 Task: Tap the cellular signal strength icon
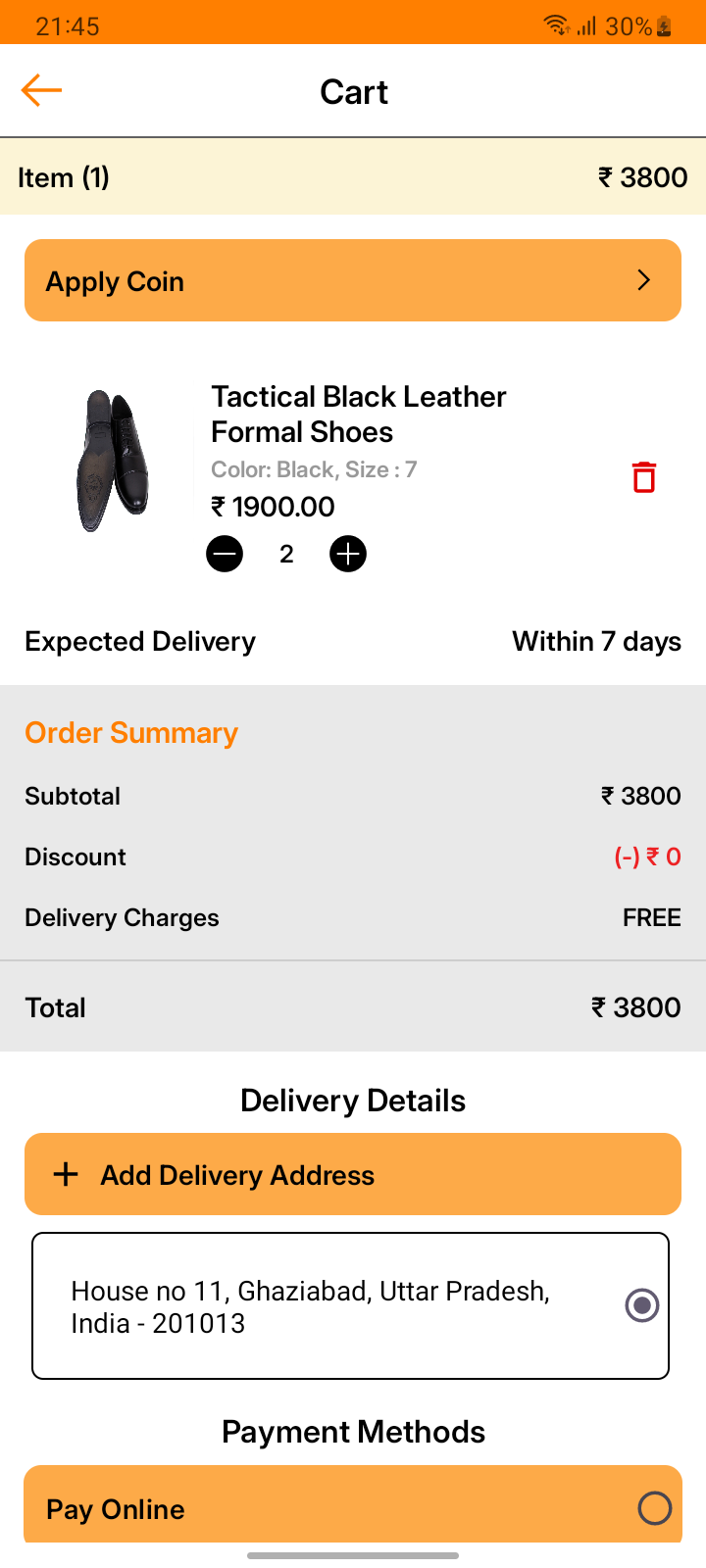click(x=586, y=25)
